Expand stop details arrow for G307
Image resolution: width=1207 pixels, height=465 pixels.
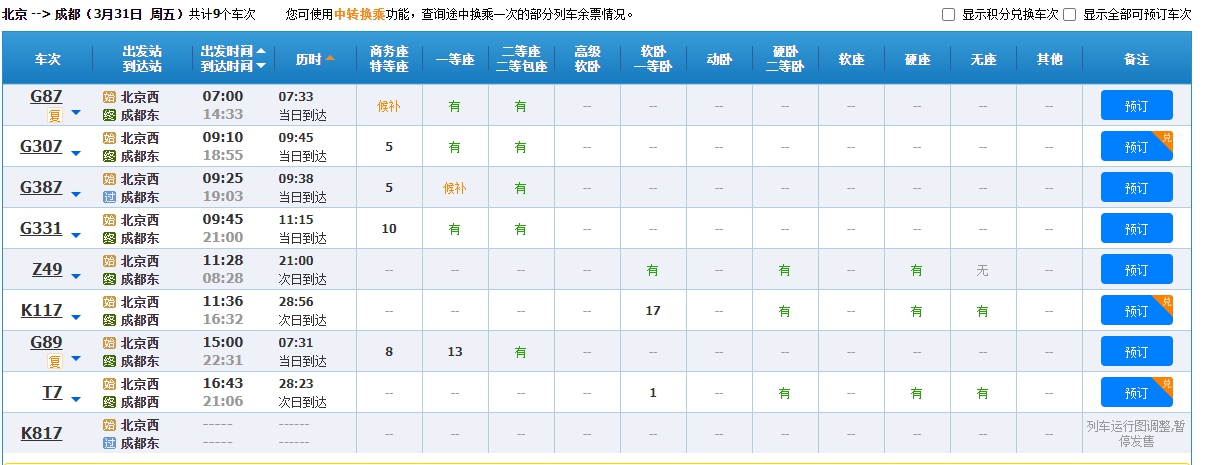pyautogui.click(x=75, y=153)
